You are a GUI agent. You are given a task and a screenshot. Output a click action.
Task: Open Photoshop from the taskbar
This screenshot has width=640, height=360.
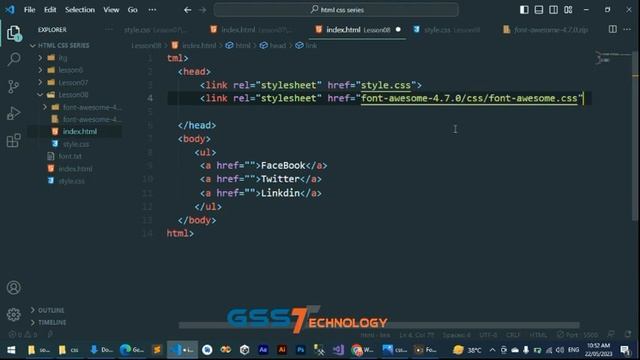coord(301,350)
